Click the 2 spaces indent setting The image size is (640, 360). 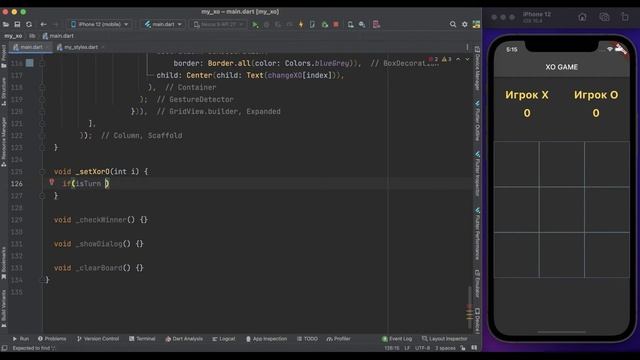tap(445, 348)
